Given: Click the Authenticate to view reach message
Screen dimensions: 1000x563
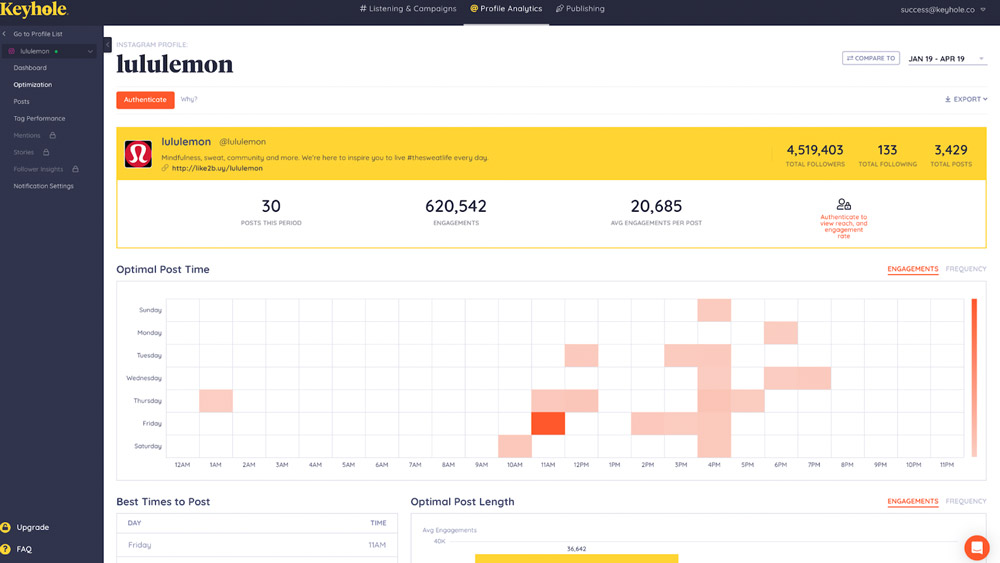Looking at the screenshot, I should (x=844, y=226).
